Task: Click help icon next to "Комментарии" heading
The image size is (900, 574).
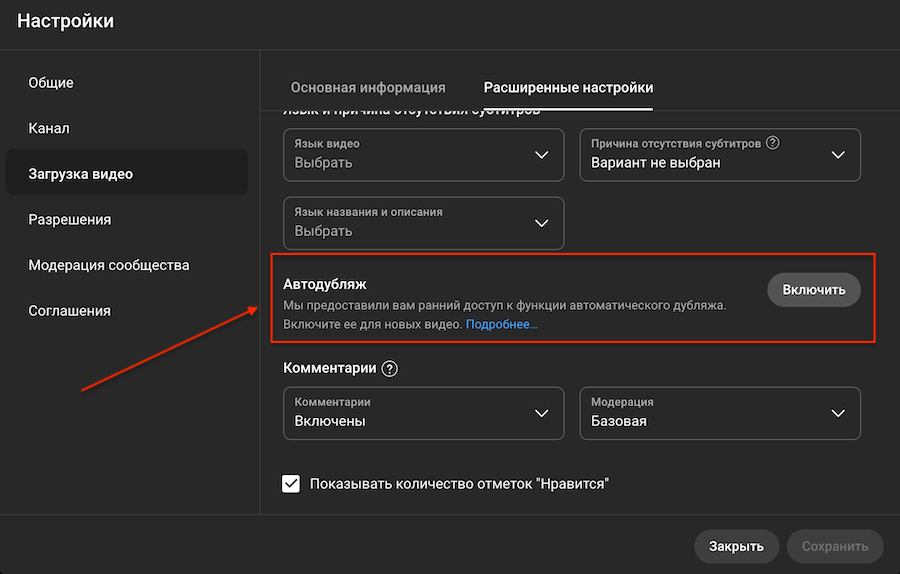Action: coord(390,368)
